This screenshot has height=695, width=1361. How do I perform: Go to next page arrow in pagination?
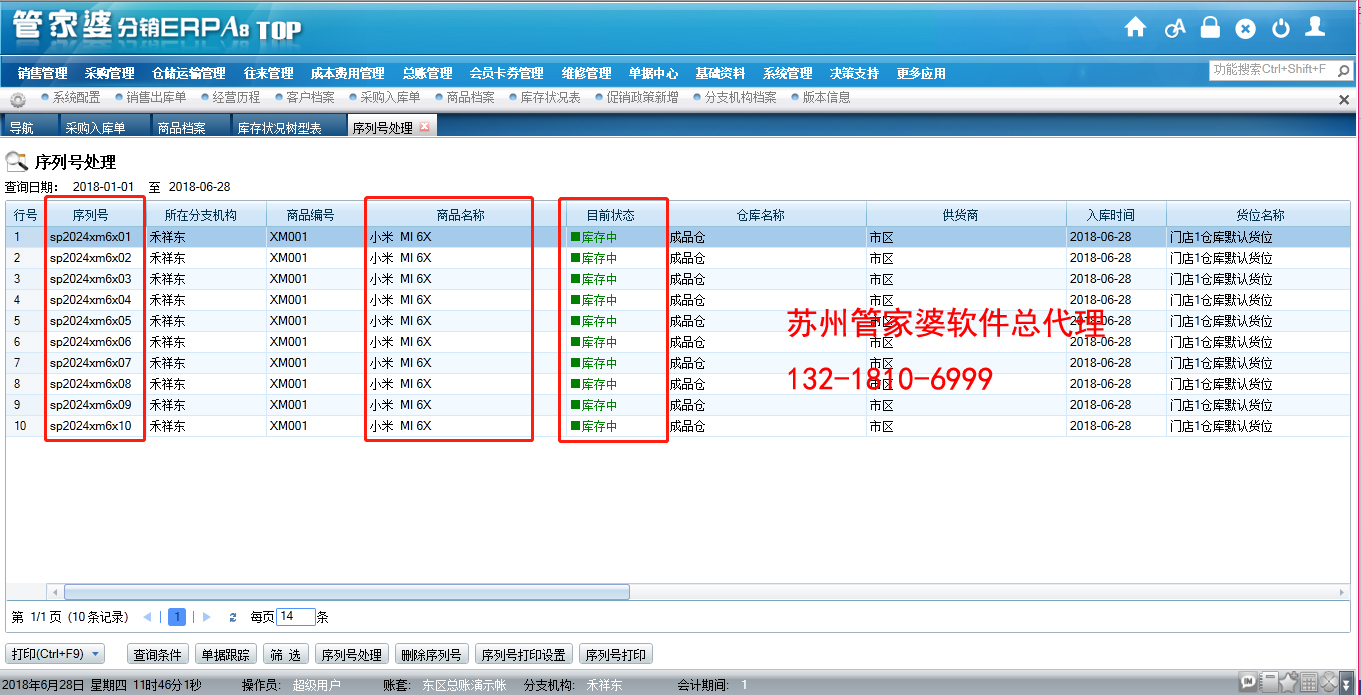pos(206,618)
